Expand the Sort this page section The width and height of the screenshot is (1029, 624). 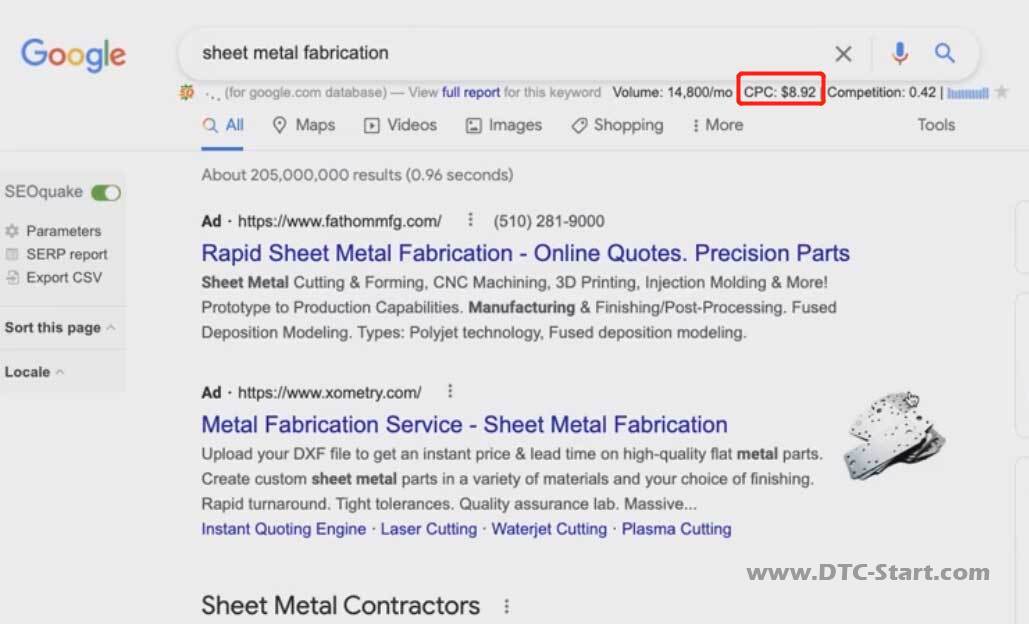pyautogui.click(x=60, y=327)
